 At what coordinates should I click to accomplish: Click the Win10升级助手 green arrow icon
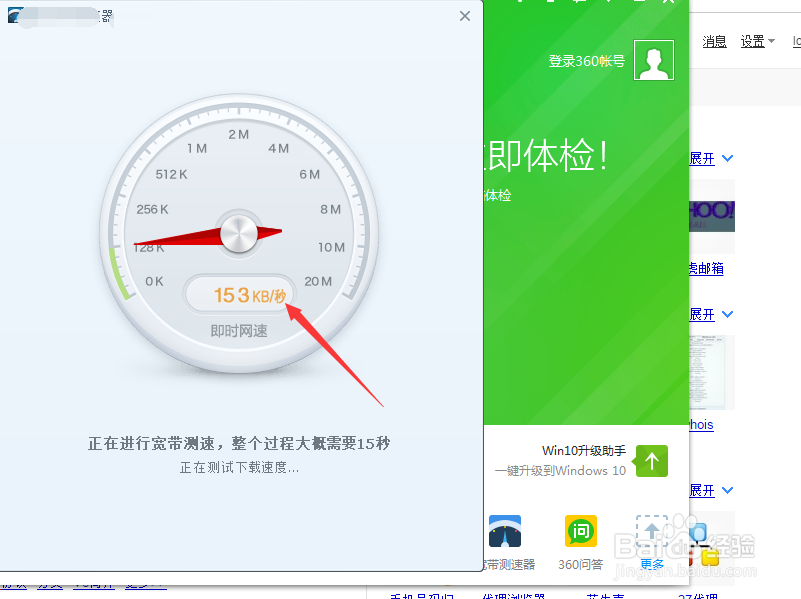(x=651, y=461)
